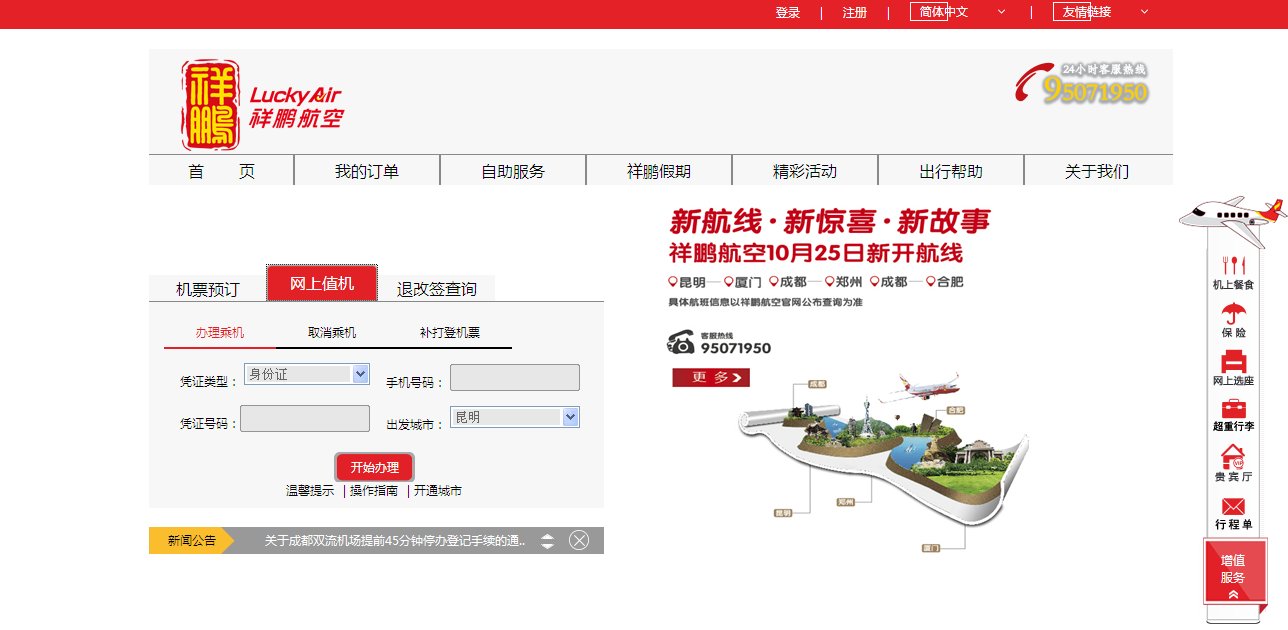This screenshot has width=1288, height=630.
Task: Click the insurance (保险) umbrella icon
Action: [x=1234, y=318]
